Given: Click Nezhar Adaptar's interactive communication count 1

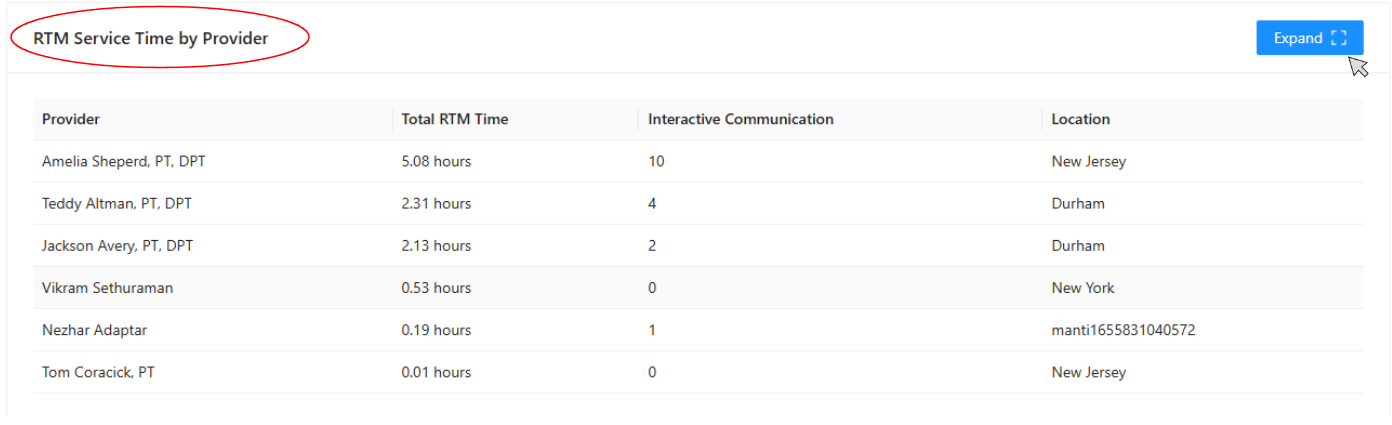Looking at the screenshot, I should pyautogui.click(x=652, y=330).
